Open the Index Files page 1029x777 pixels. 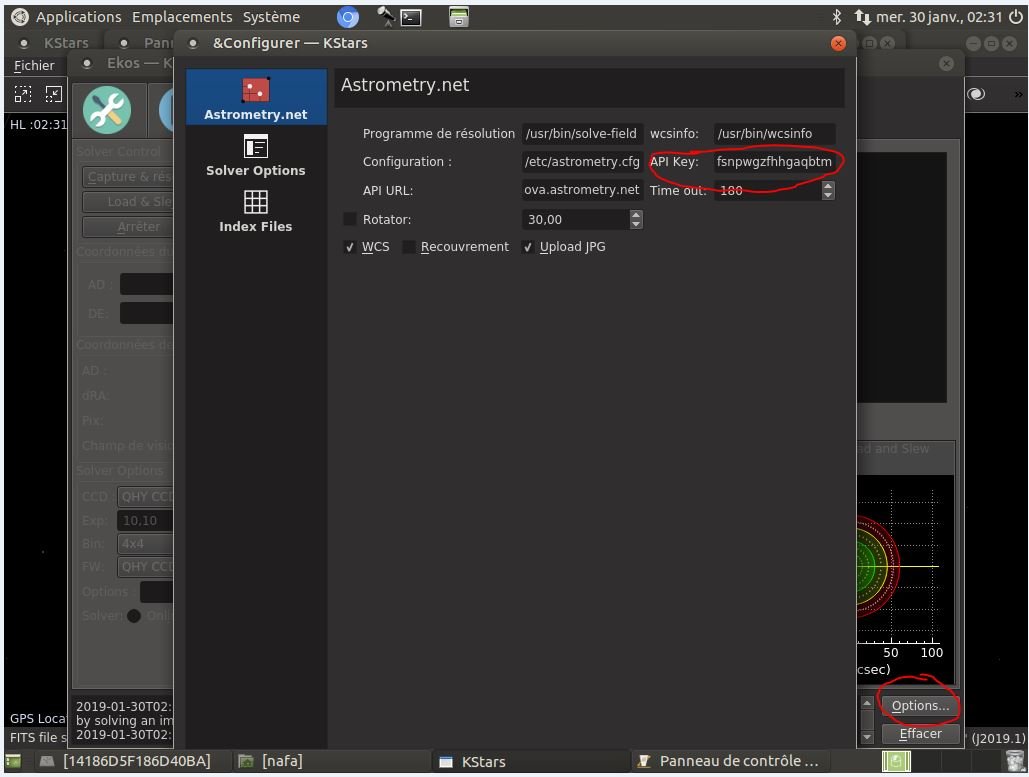(x=256, y=211)
